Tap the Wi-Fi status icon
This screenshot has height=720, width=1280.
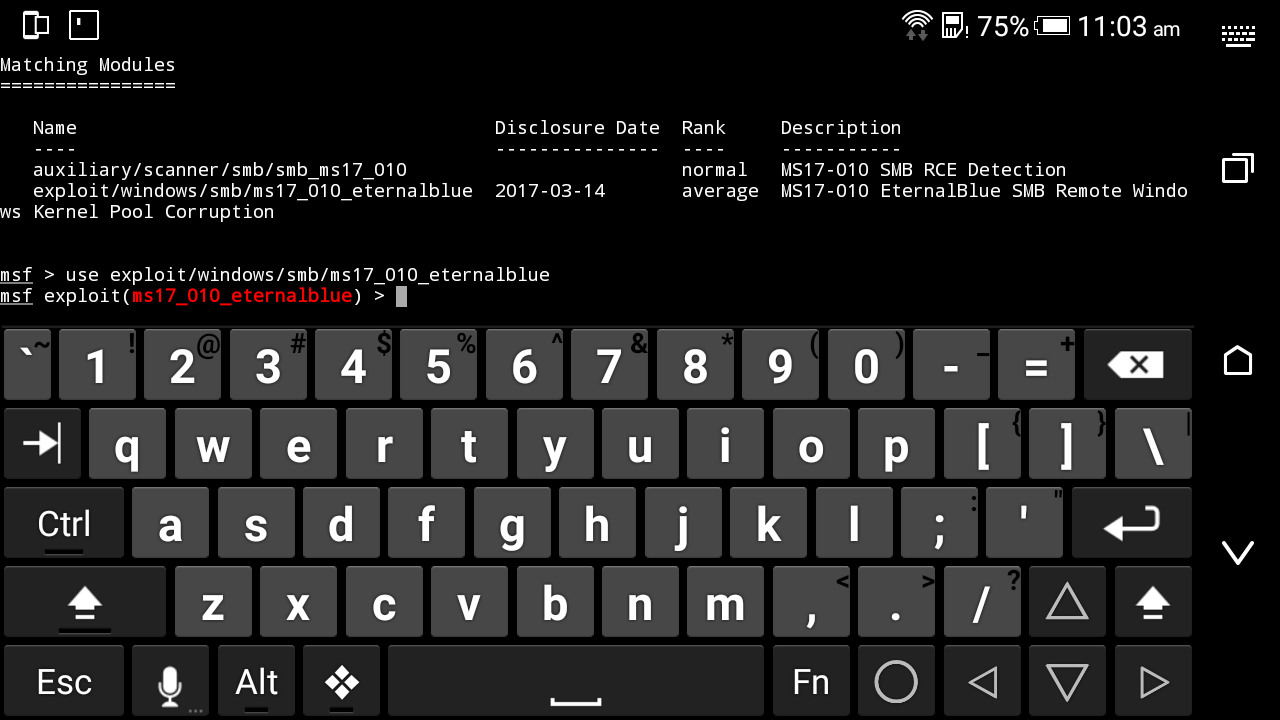pos(917,25)
